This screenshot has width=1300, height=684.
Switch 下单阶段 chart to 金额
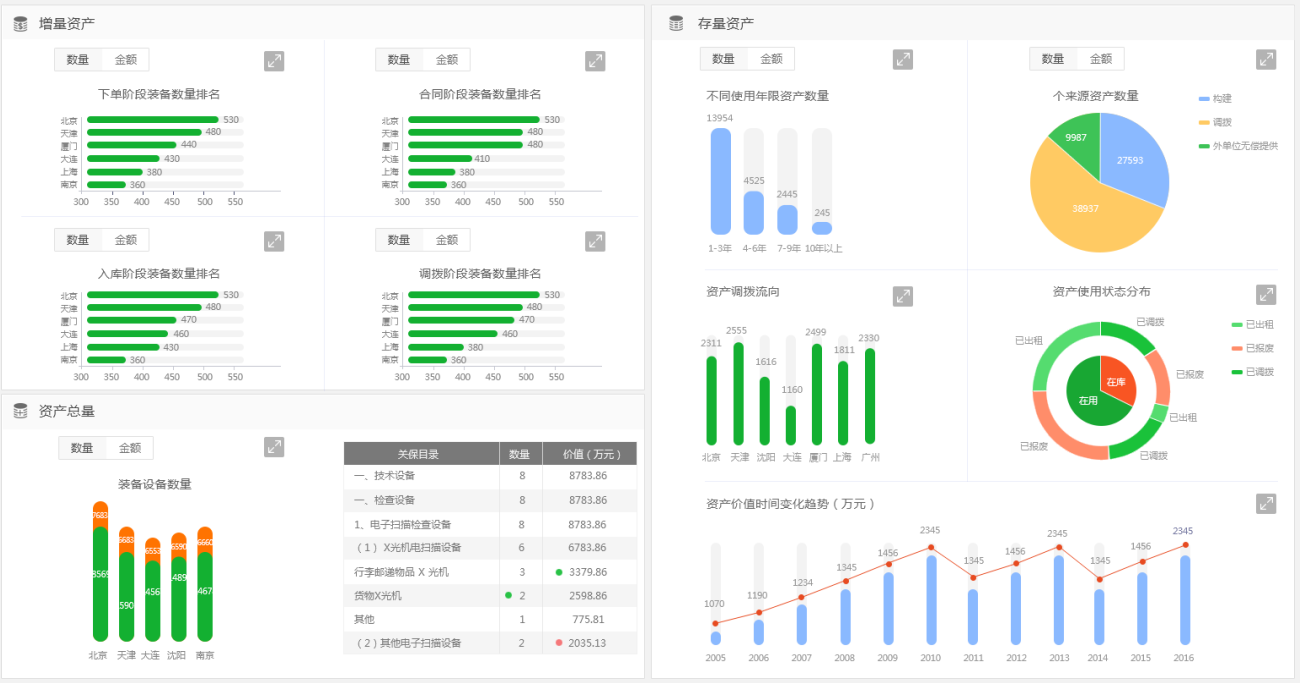coord(125,60)
